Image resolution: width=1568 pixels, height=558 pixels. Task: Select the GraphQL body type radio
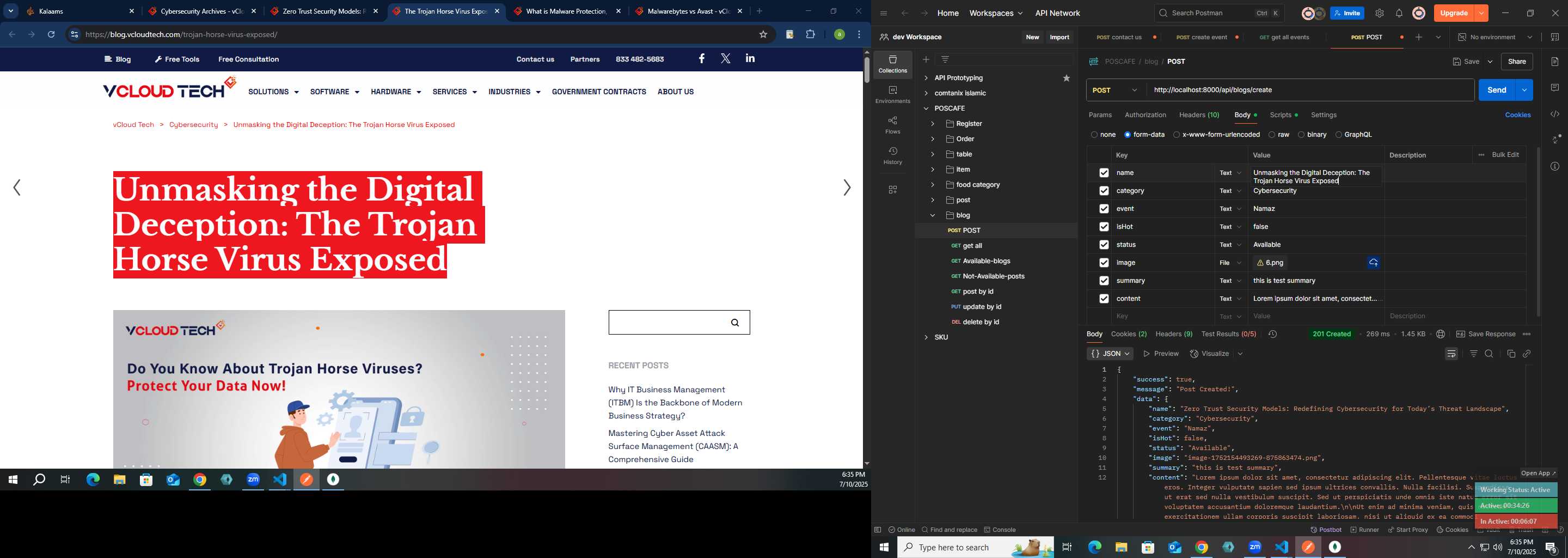[1338, 135]
